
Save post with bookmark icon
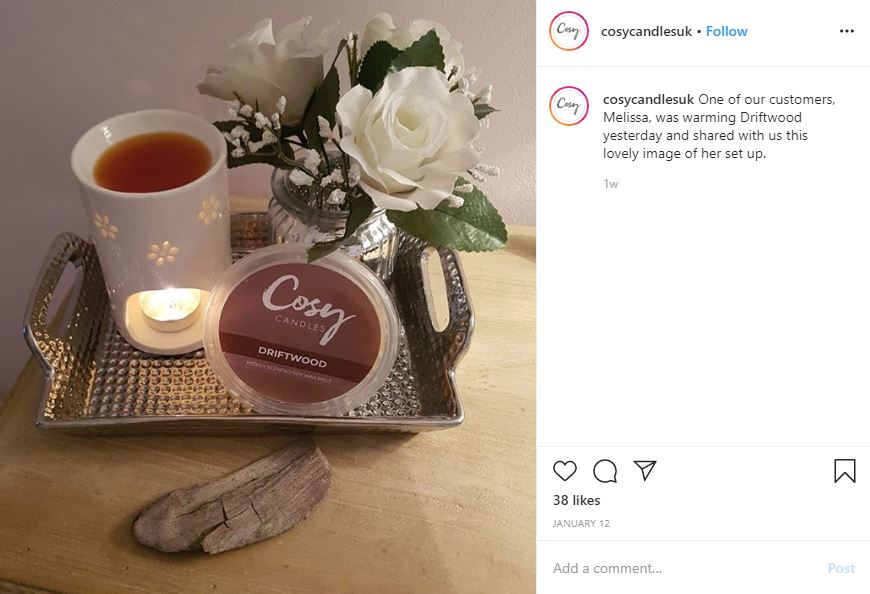(844, 471)
